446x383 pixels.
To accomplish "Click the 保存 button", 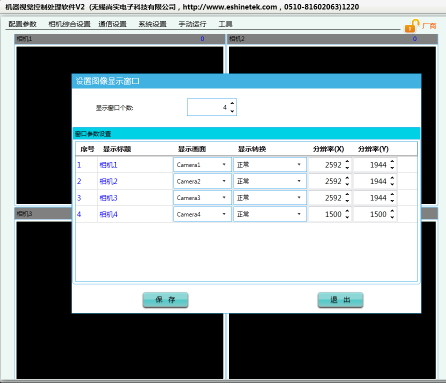I will point(165,300).
